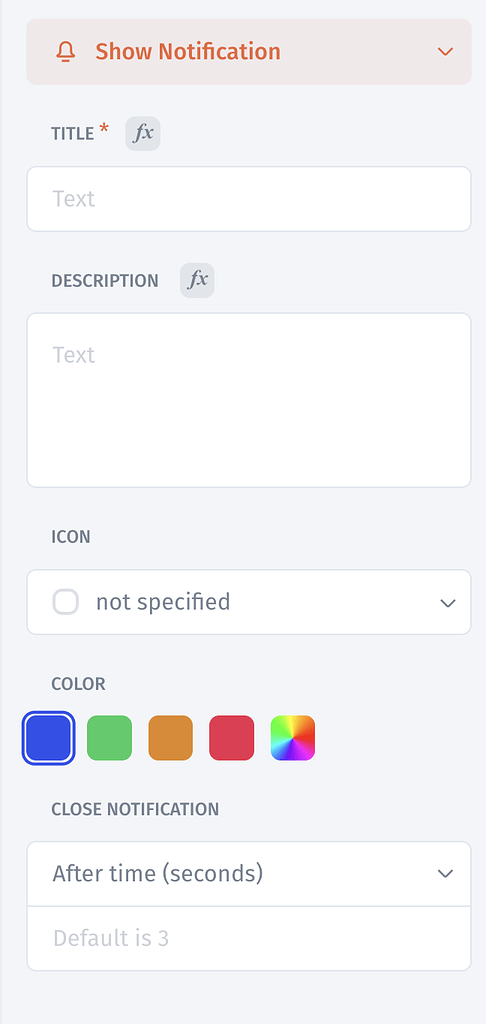
Task: Click the Default is 3 seconds field
Action: tap(249, 938)
